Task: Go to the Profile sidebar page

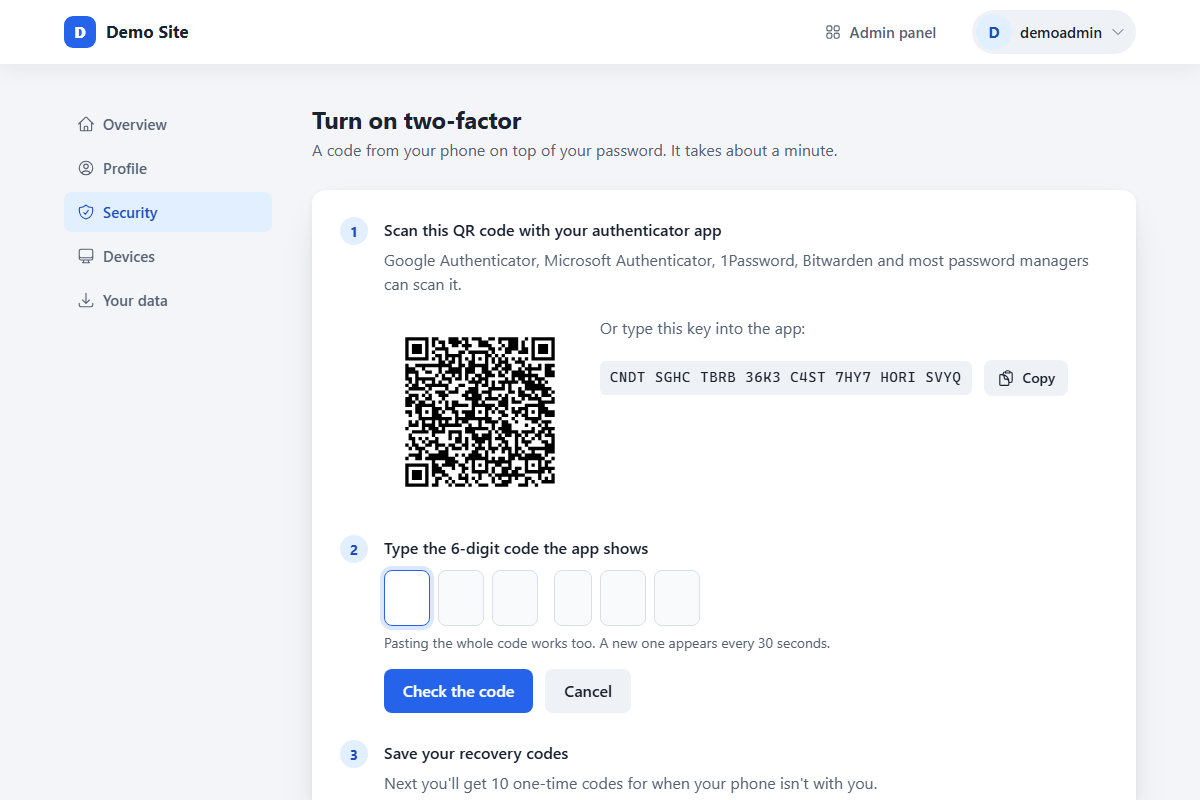Action: click(x=168, y=169)
